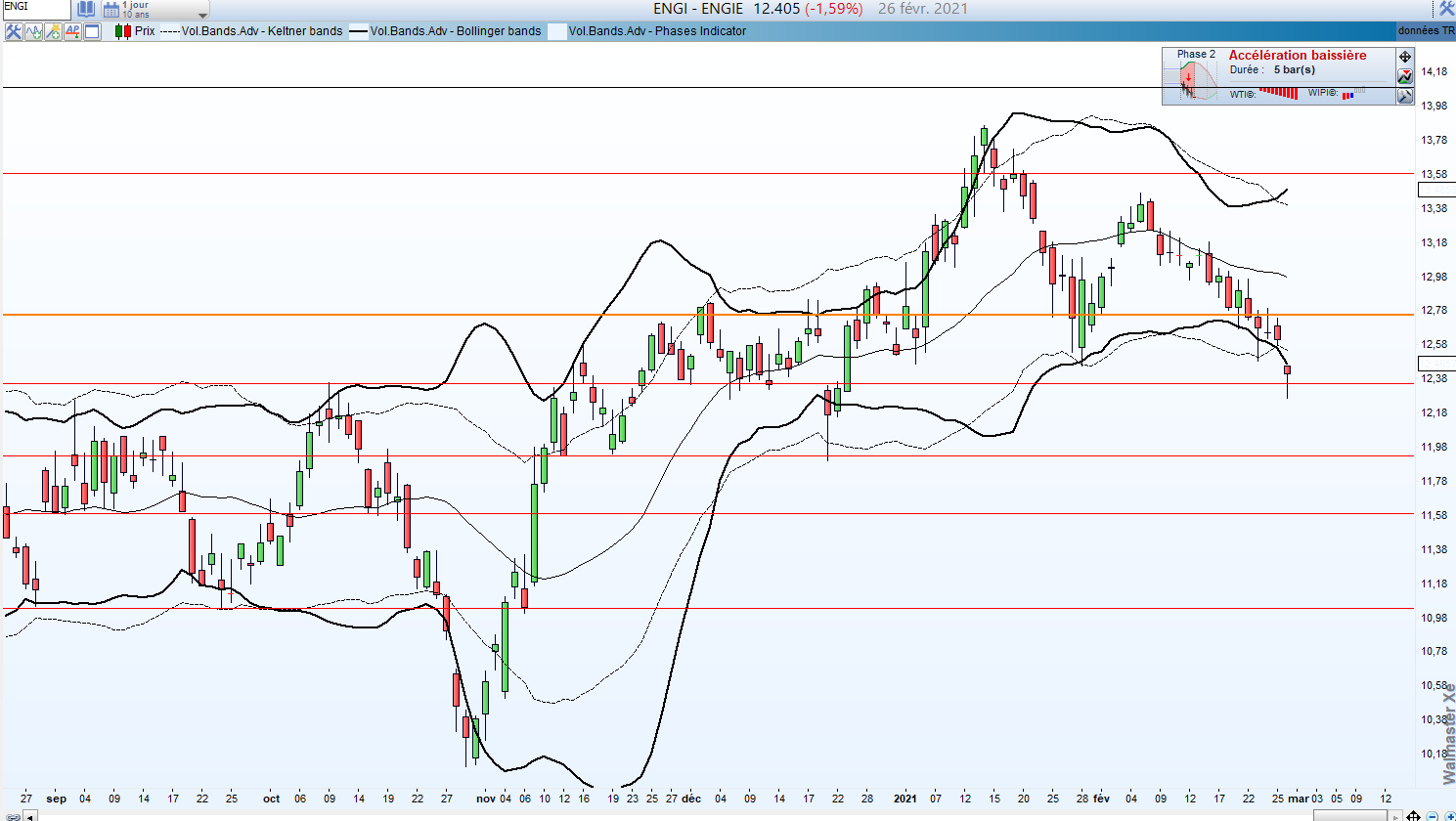This screenshot has width=1456, height=821.
Task: Click the 'nov' month label on time axis
Action: pyautogui.click(x=486, y=799)
